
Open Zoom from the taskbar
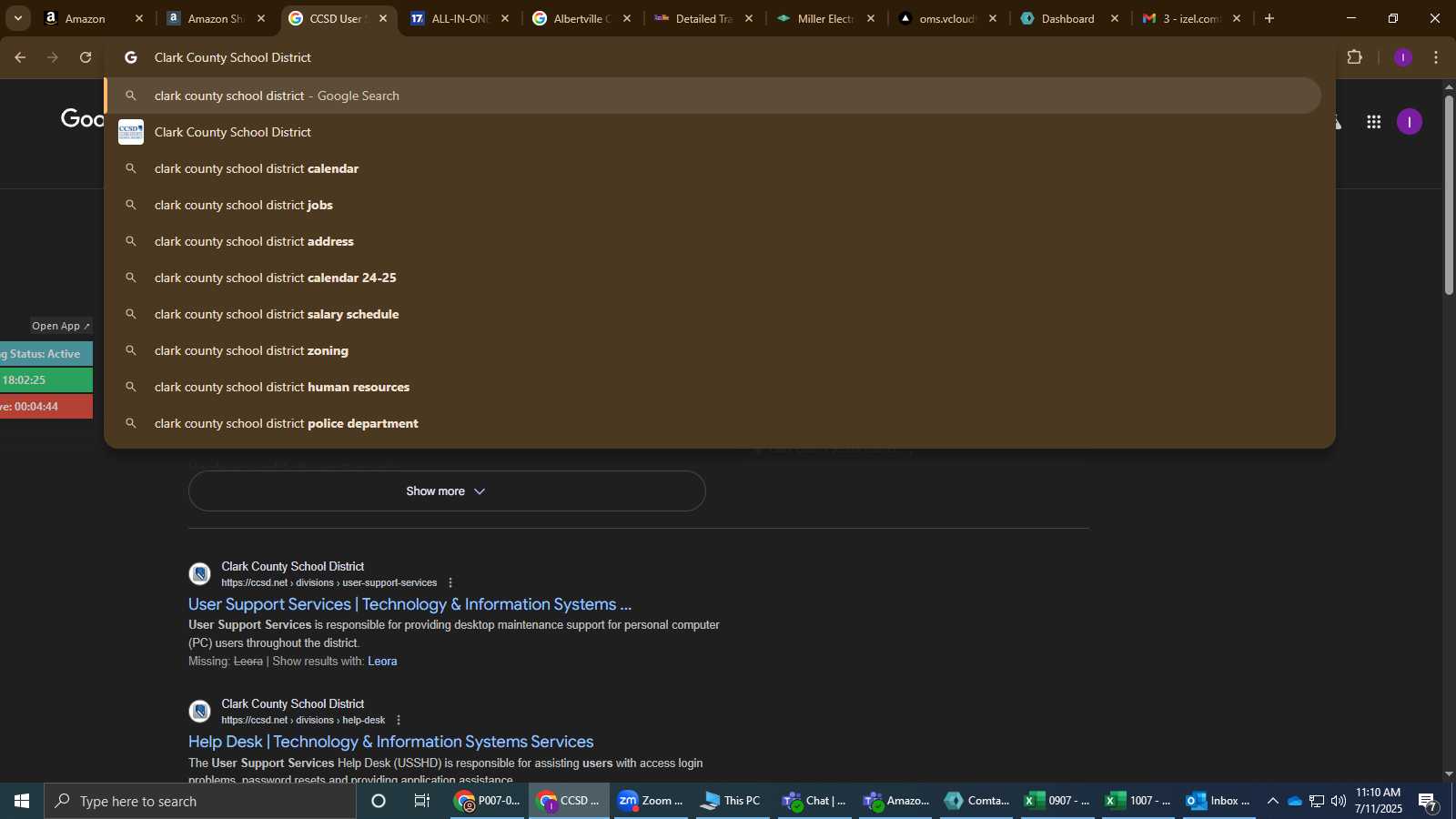pos(650,801)
